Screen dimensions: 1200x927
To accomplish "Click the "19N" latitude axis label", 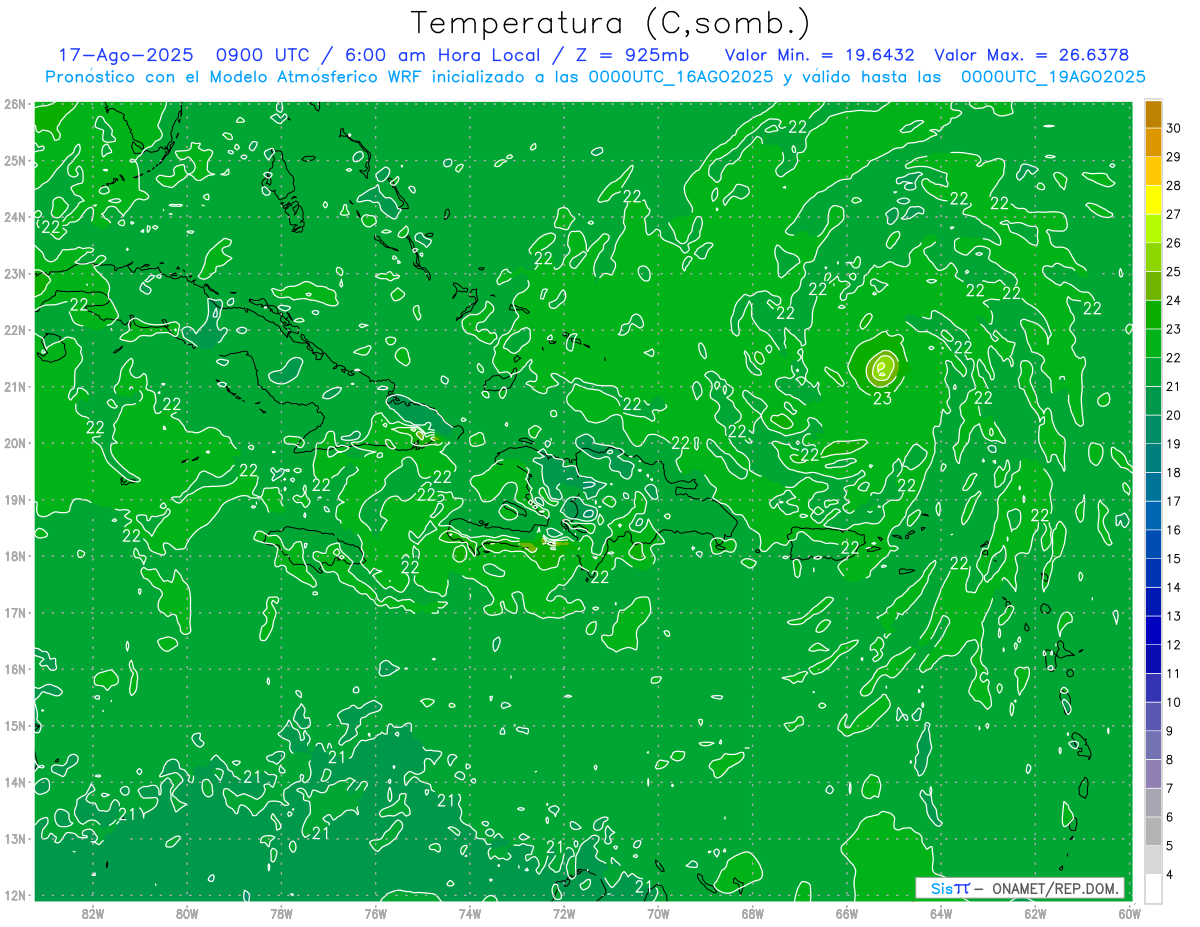I will tap(15, 500).
